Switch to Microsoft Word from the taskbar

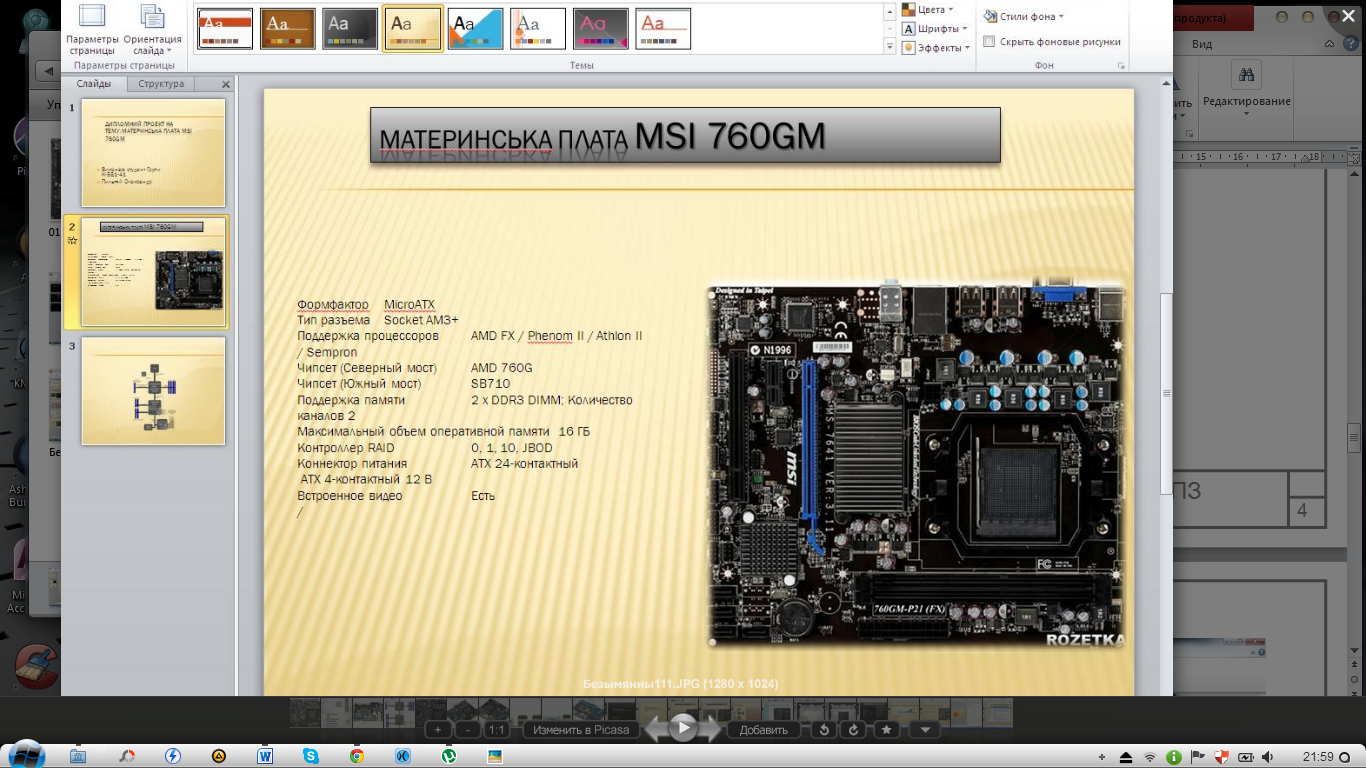click(265, 756)
